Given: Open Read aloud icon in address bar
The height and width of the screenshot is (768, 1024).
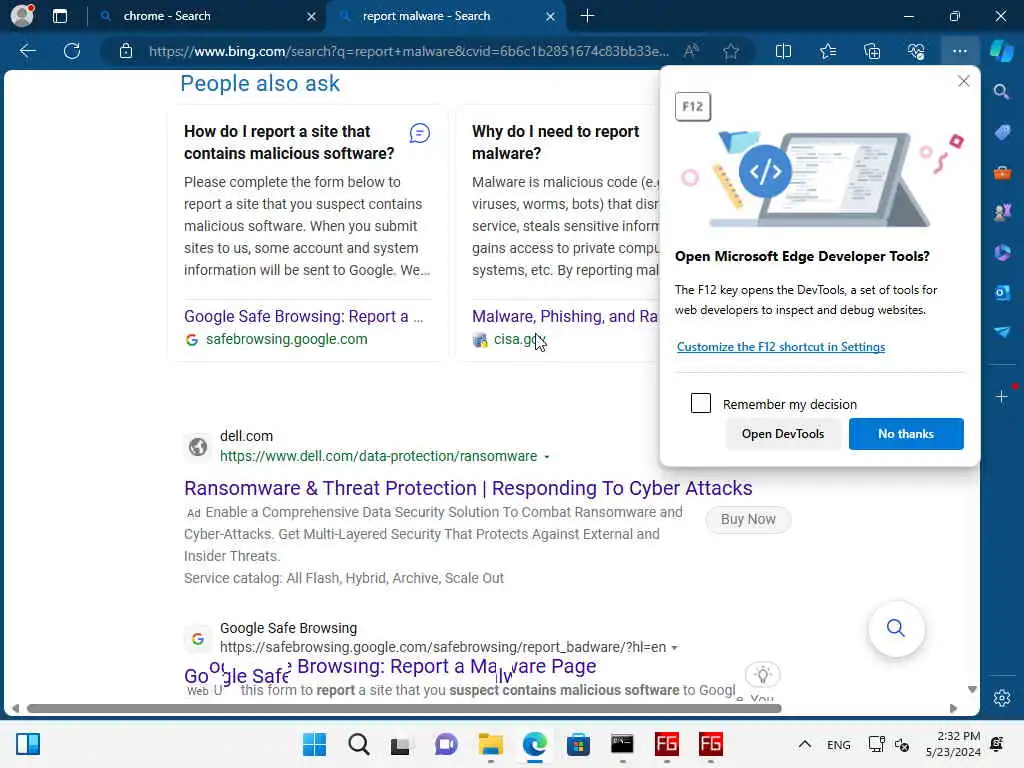Looking at the screenshot, I should pos(691,51).
